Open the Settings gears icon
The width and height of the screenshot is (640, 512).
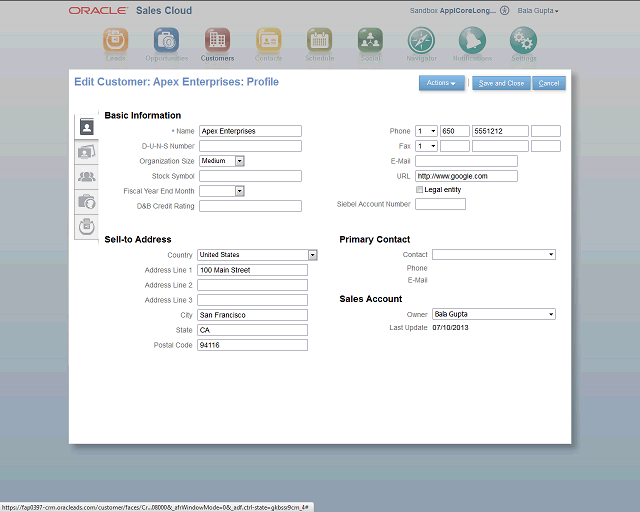[x=523, y=40]
